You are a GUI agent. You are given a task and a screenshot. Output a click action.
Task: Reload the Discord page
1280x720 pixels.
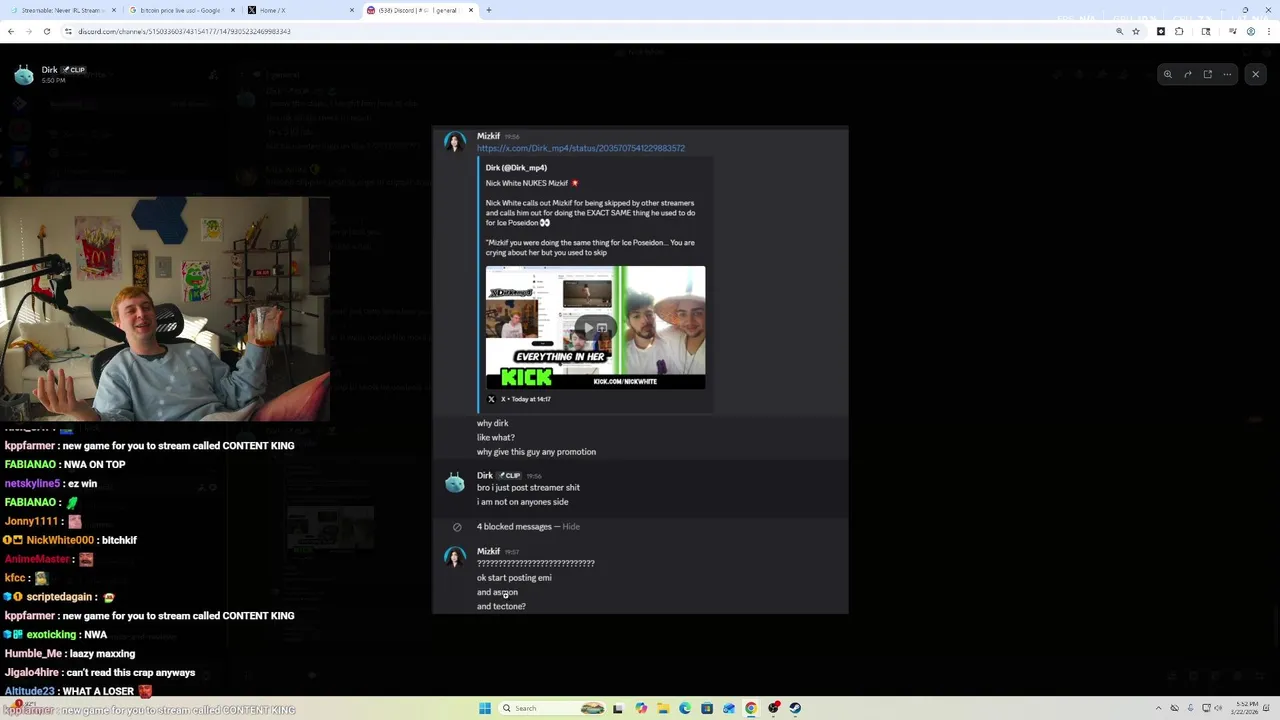pos(46,31)
